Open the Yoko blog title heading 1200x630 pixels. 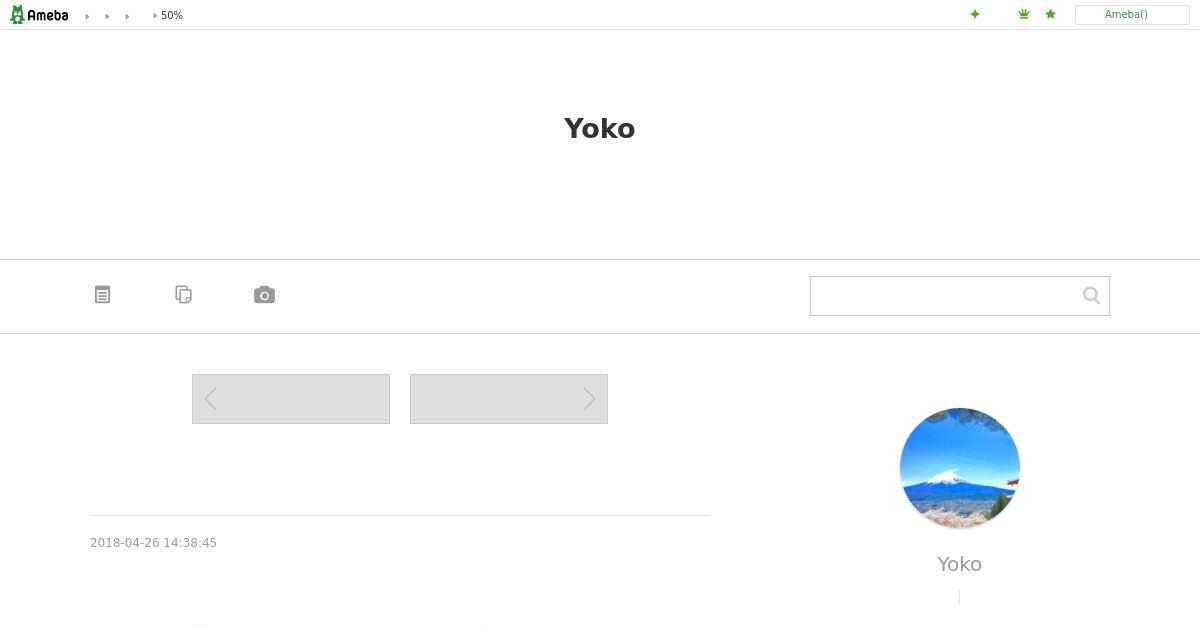[x=599, y=128]
